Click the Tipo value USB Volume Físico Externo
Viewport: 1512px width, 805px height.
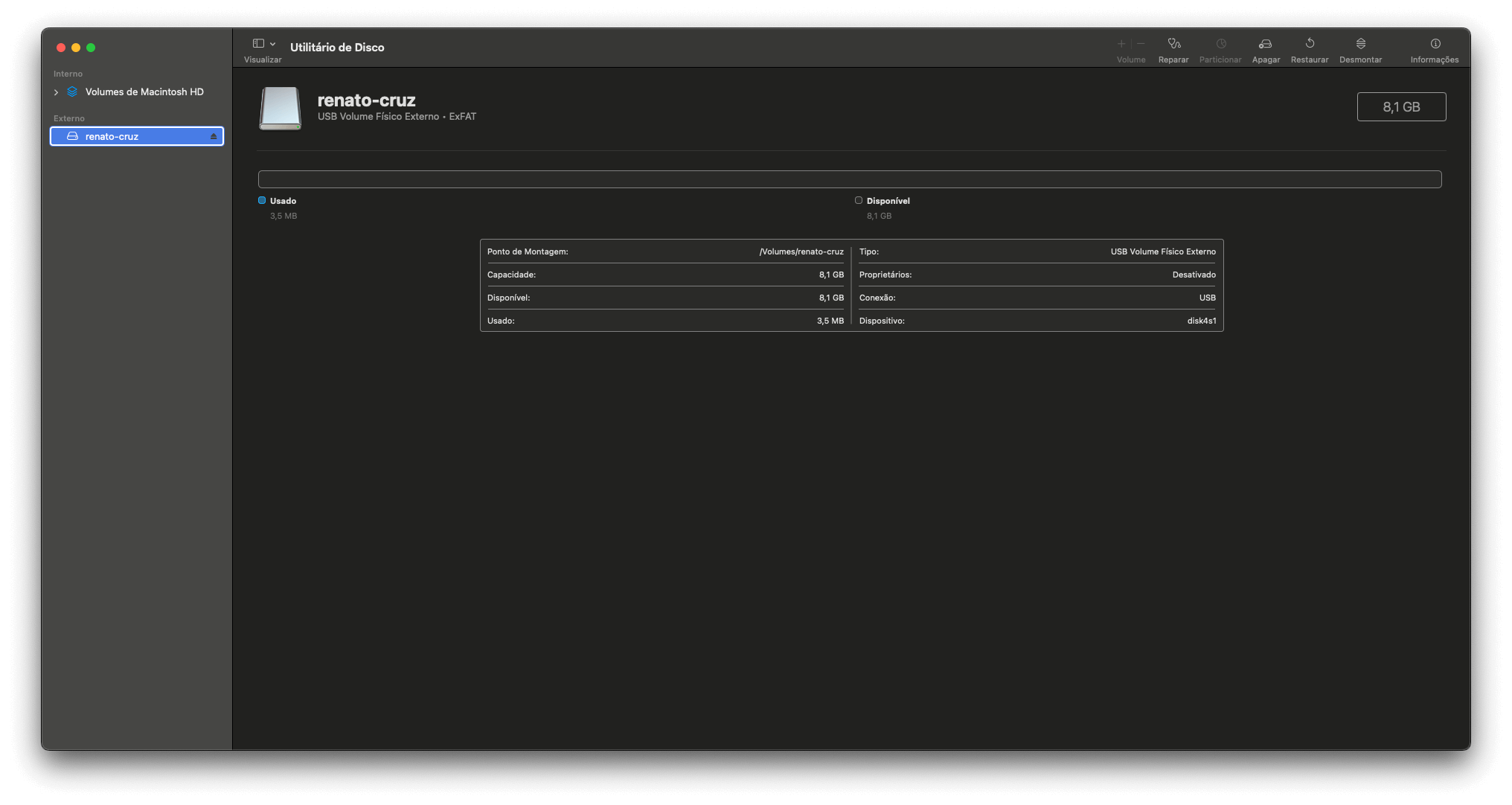pyautogui.click(x=1163, y=251)
